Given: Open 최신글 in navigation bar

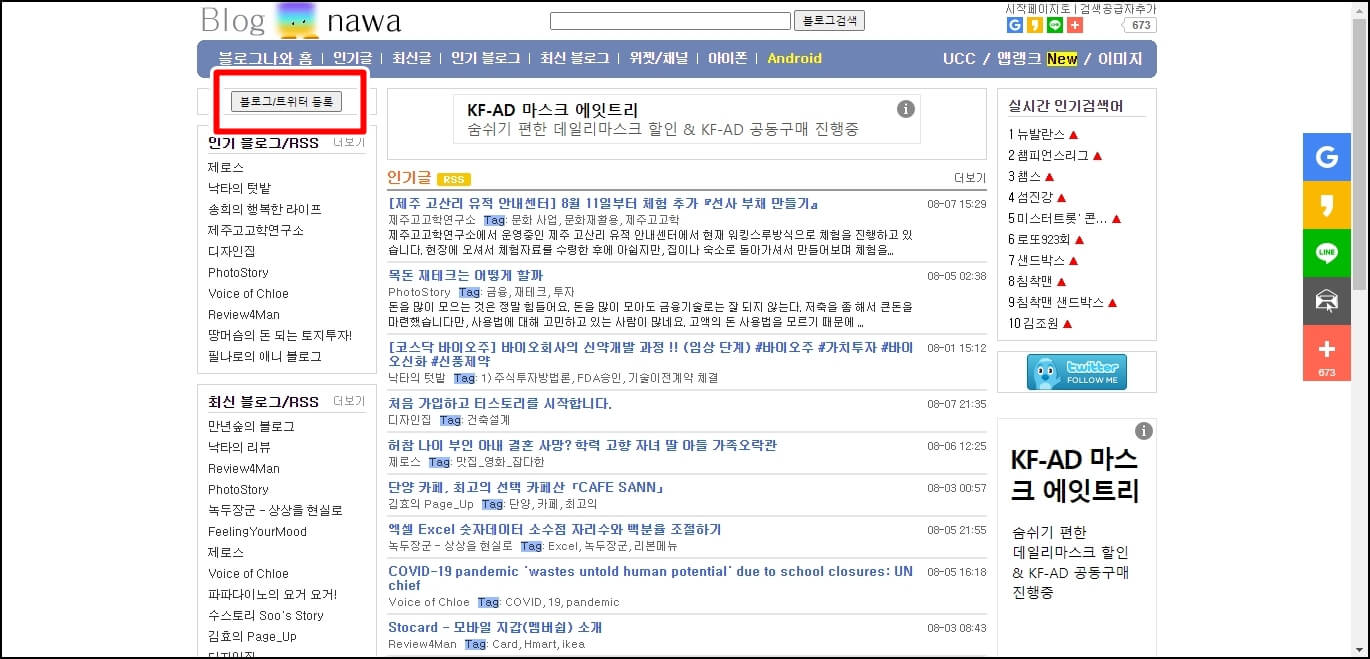Looking at the screenshot, I should point(411,58).
